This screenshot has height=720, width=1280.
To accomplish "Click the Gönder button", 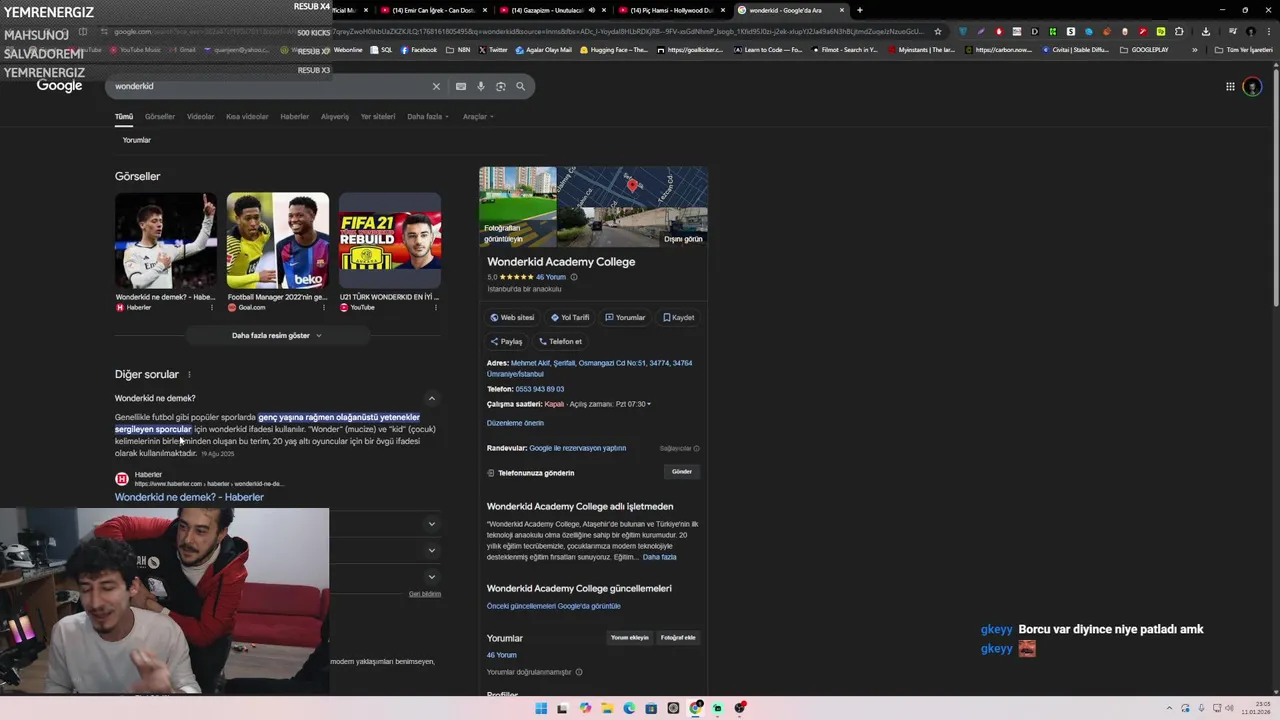I will 682,472.
